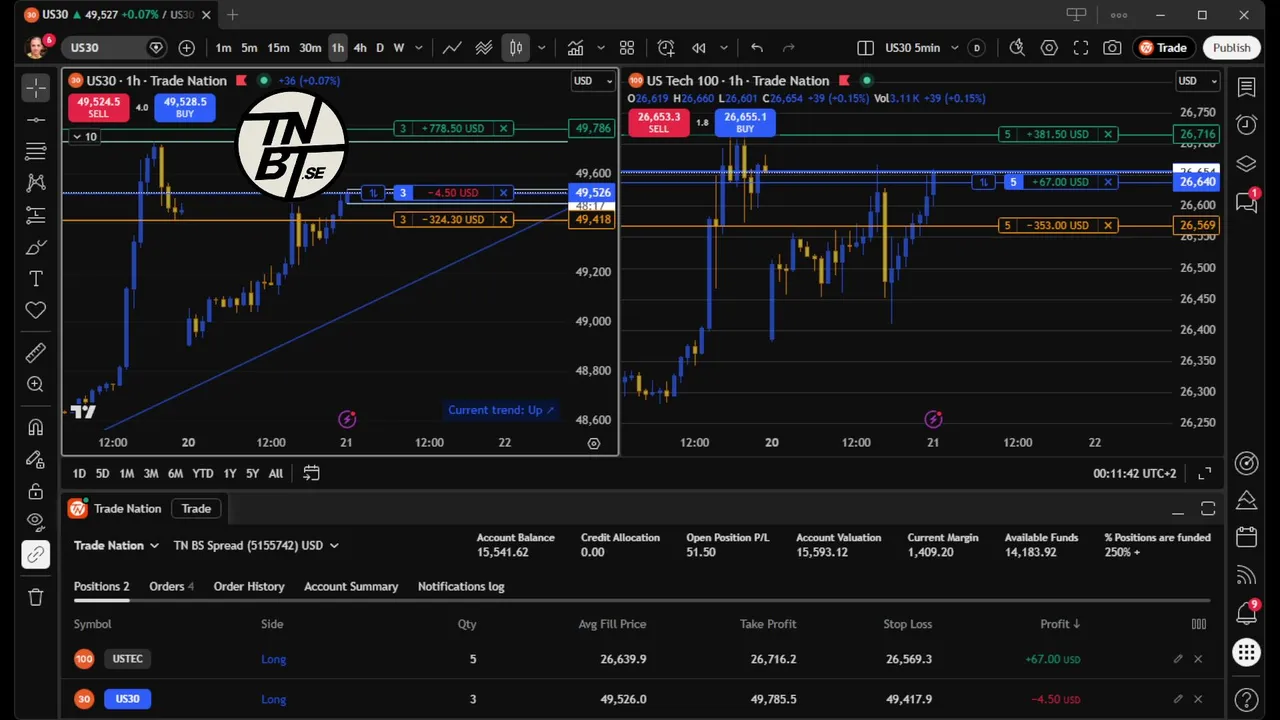
Task: Click the US Tech 100 SELL 26,653.3 button
Action: (x=658, y=123)
